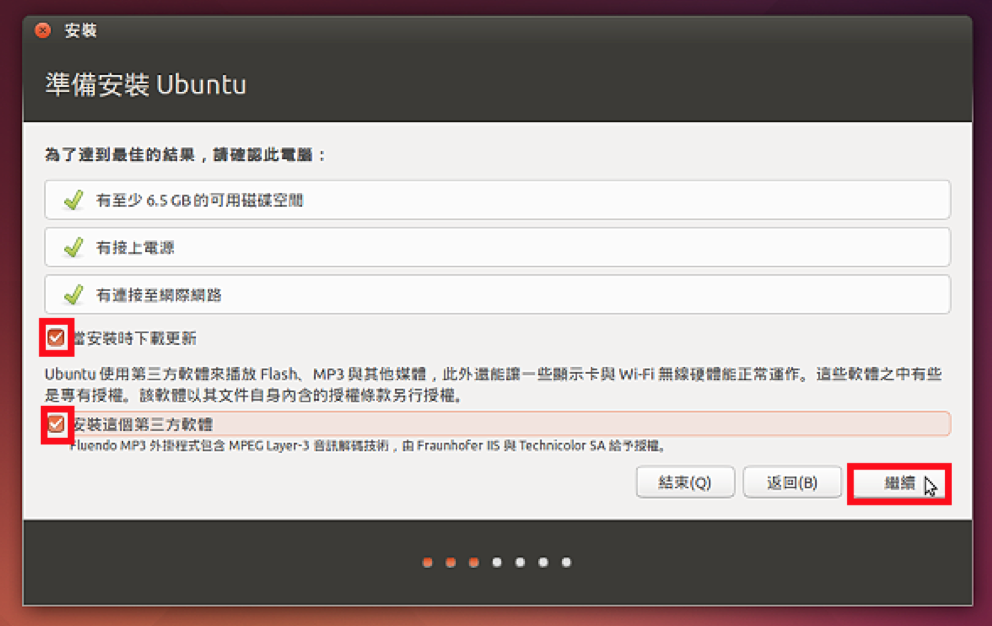Click the 結束(Q) button

click(x=685, y=483)
